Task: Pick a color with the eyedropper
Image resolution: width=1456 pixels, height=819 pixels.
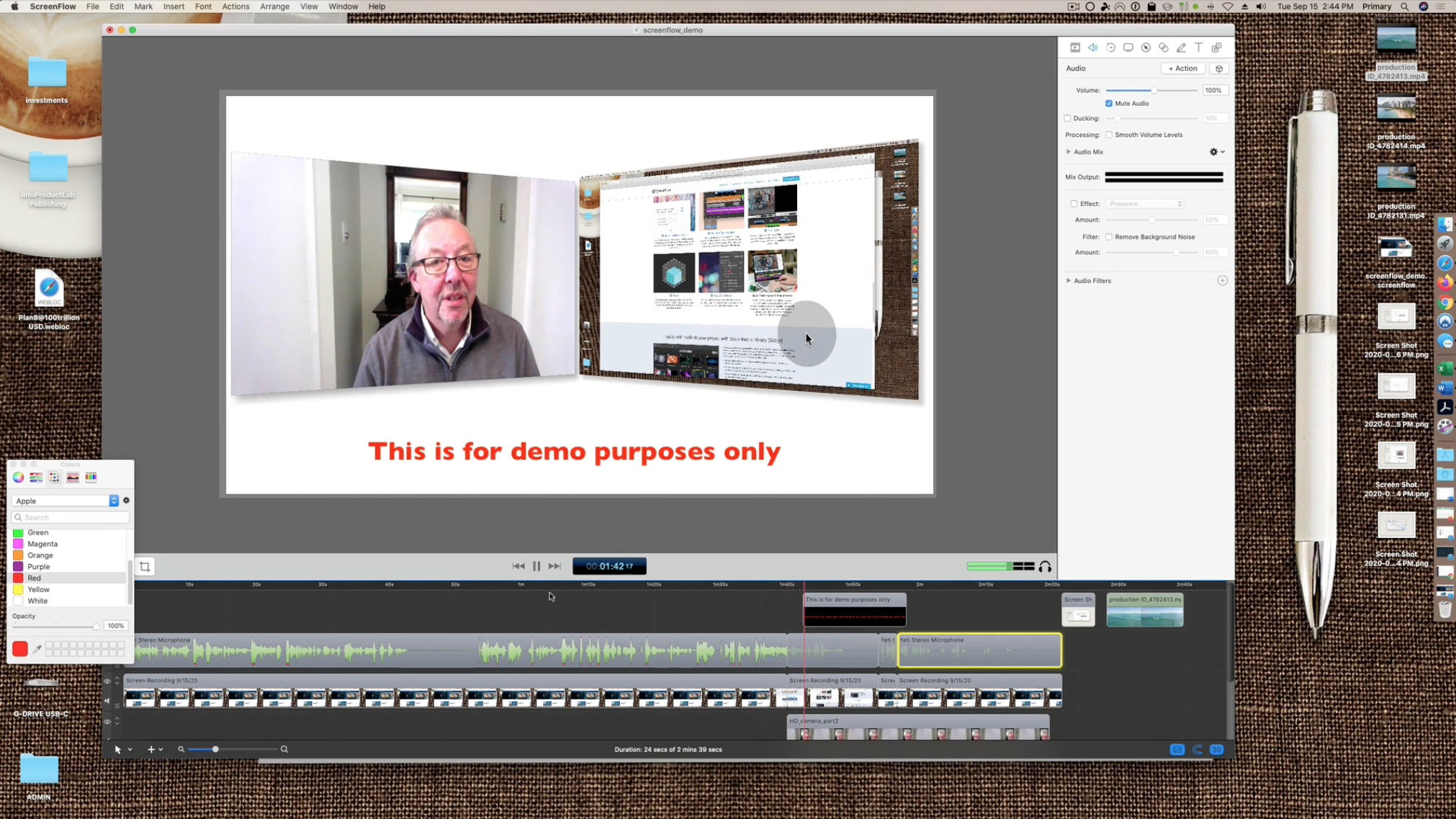Action: [x=37, y=650]
